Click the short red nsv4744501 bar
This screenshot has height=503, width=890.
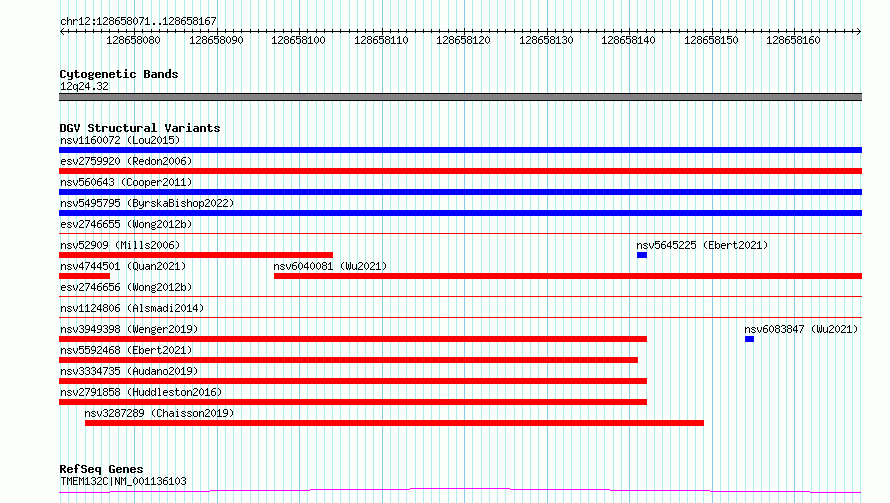85,276
